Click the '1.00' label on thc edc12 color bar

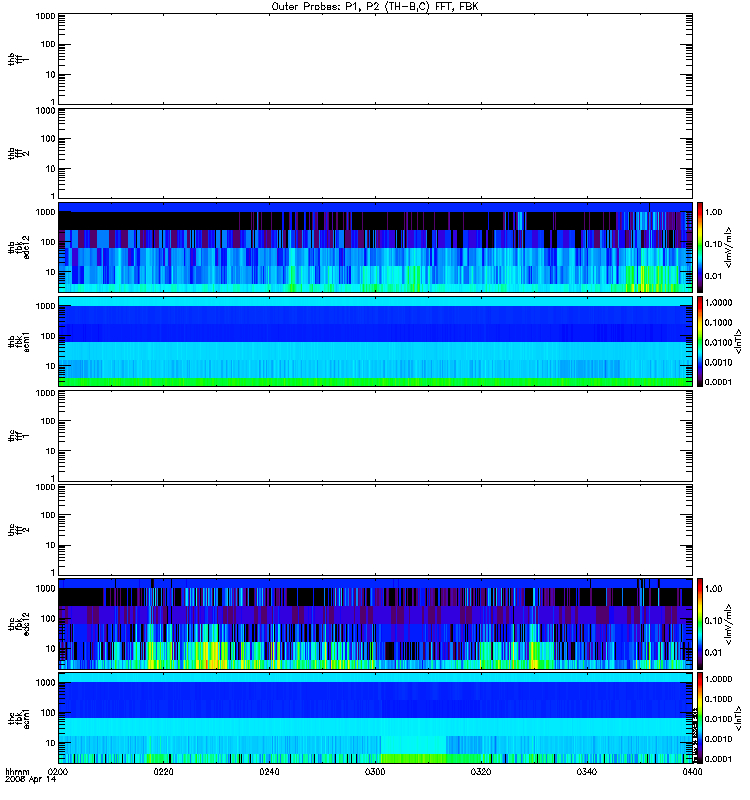tap(713, 589)
